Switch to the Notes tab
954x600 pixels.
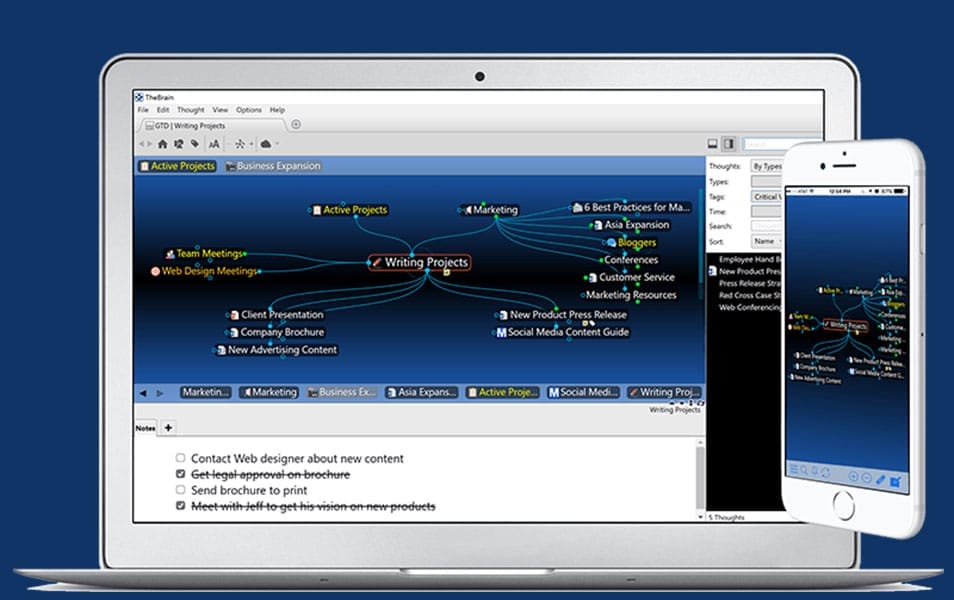tap(145, 427)
